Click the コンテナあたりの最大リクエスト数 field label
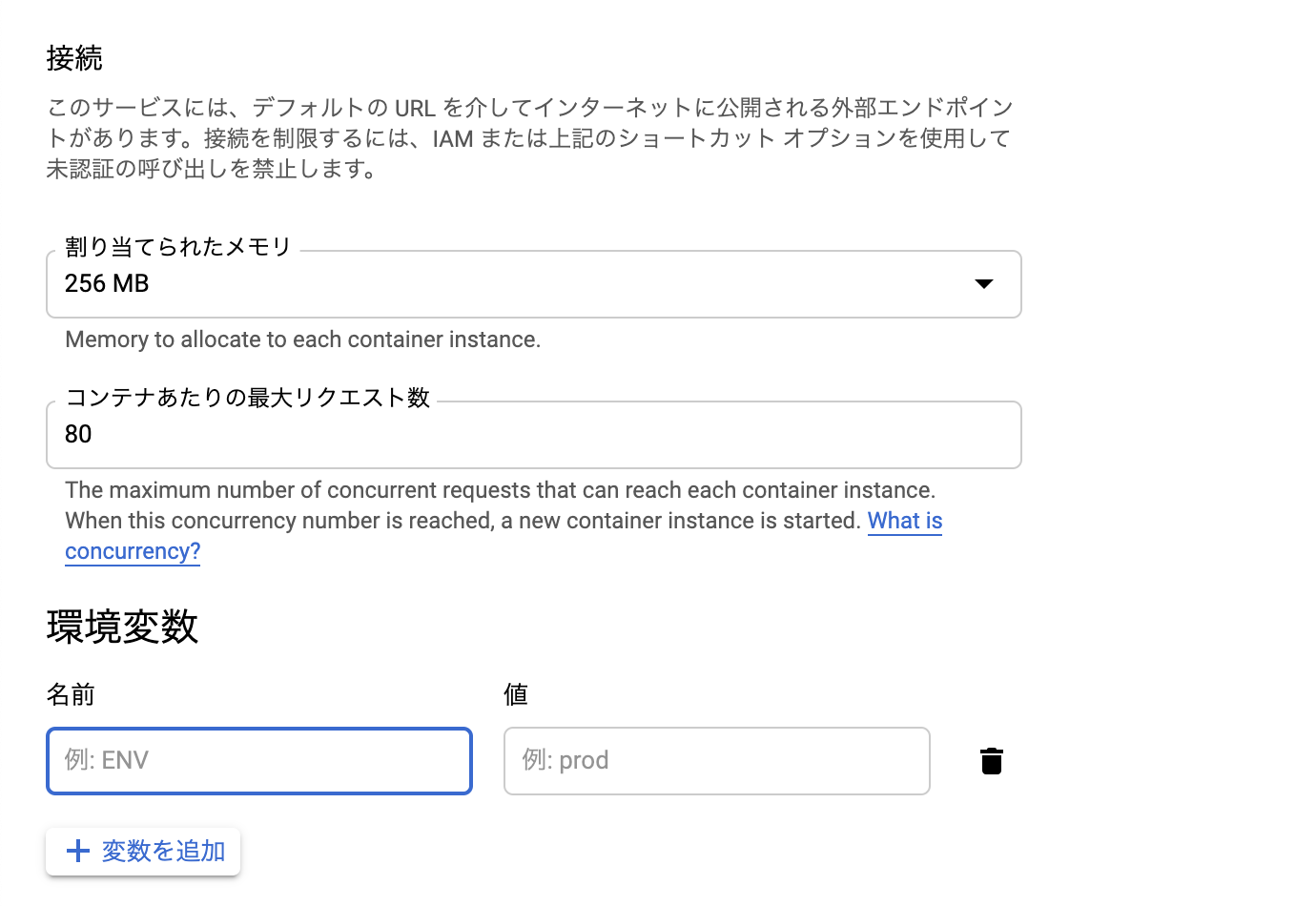1316x906 pixels. 248,398
